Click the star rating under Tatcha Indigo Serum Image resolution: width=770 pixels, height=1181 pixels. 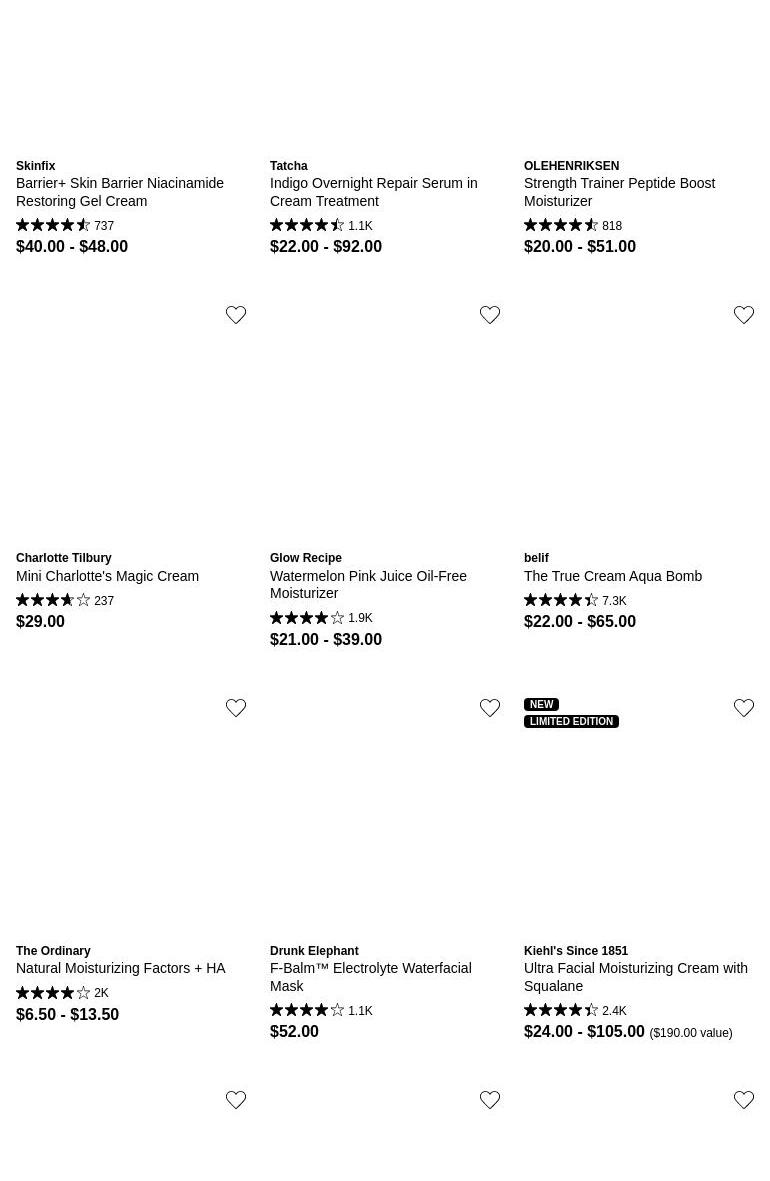tap(307, 226)
